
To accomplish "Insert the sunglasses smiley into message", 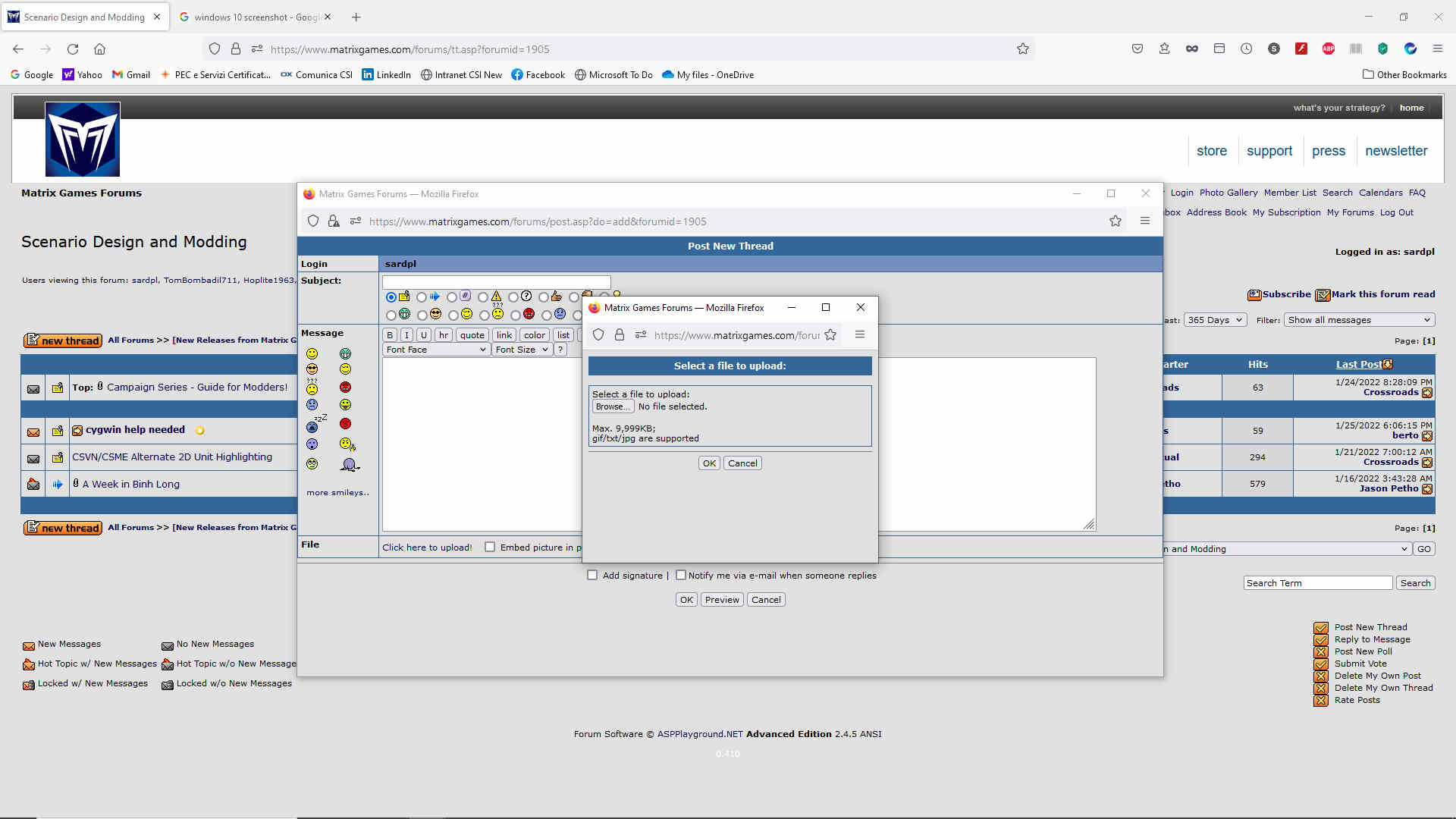I will tap(312, 369).
